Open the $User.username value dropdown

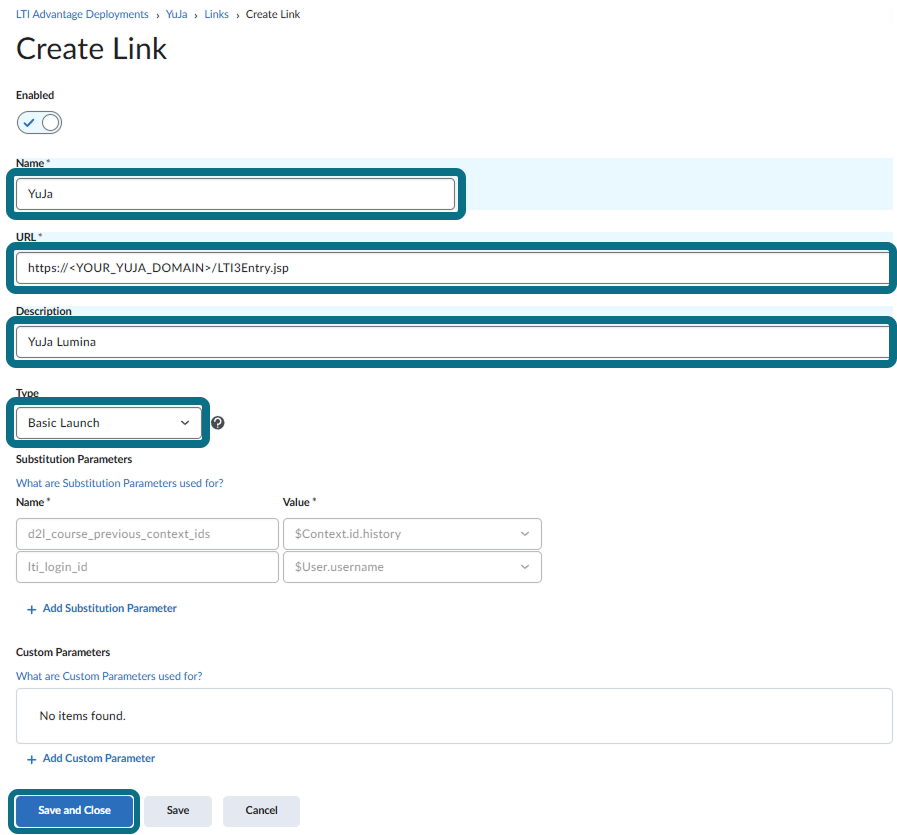[412, 567]
